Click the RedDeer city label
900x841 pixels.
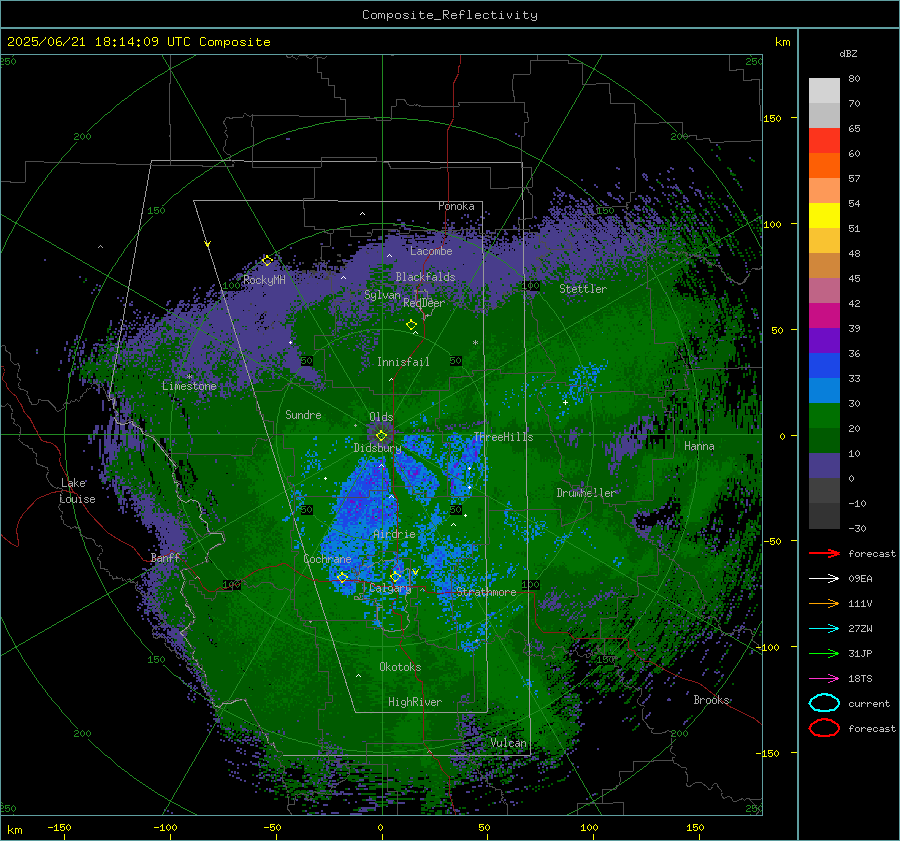tap(424, 303)
